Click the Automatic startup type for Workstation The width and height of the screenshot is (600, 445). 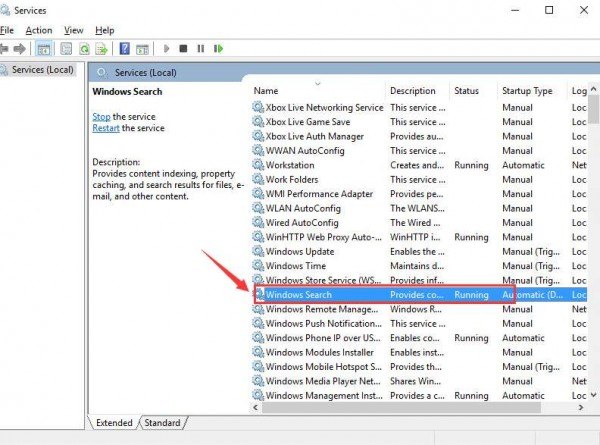point(523,165)
